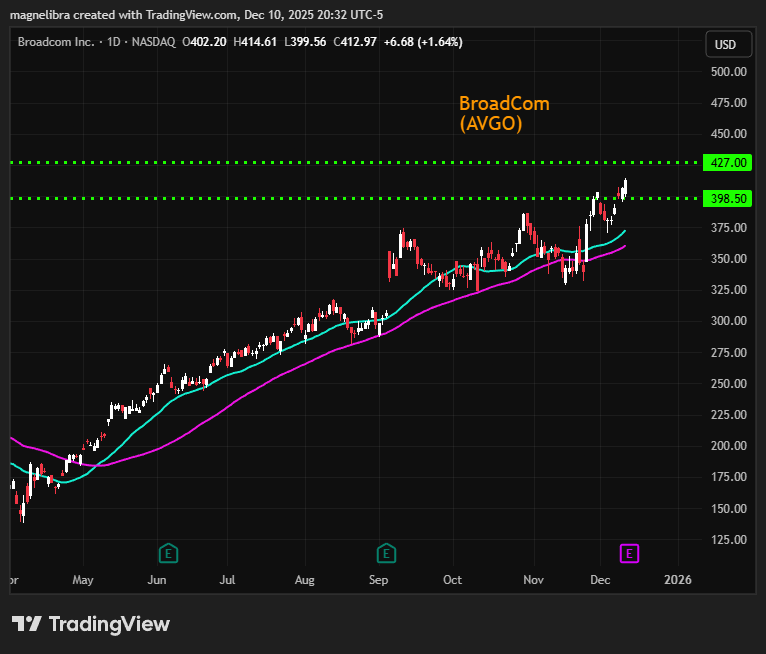Image resolution: width=766 pixels, height=654 pixels.
Task: Click the low value L399.56
Action: coord(305,42)
